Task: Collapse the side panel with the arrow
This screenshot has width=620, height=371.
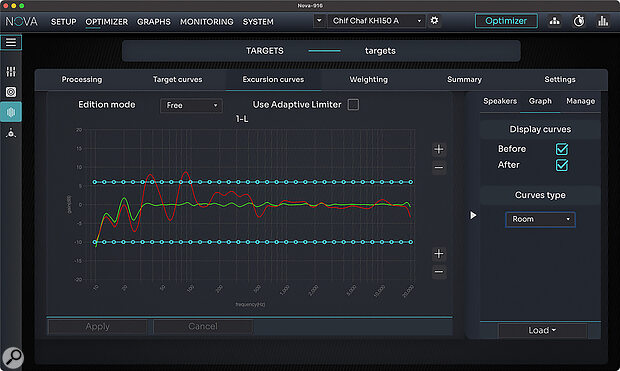Action: (473, 215)
